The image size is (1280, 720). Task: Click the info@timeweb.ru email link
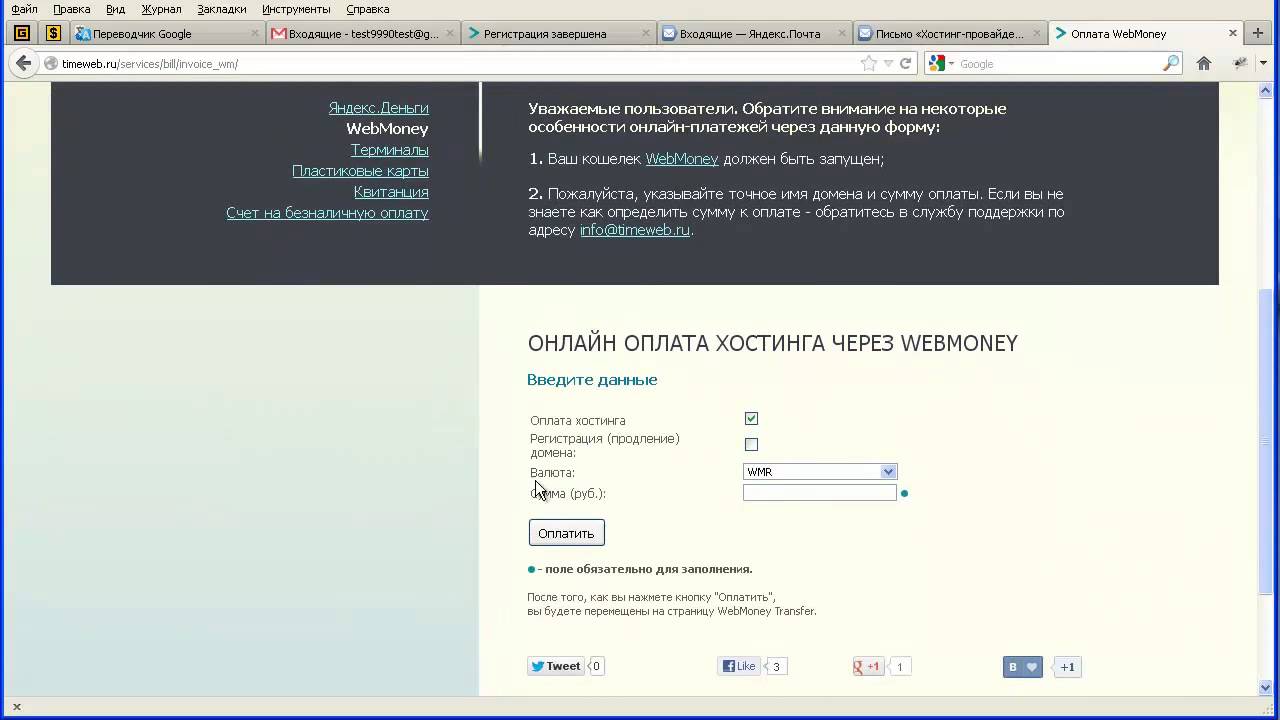click(635, 230)
